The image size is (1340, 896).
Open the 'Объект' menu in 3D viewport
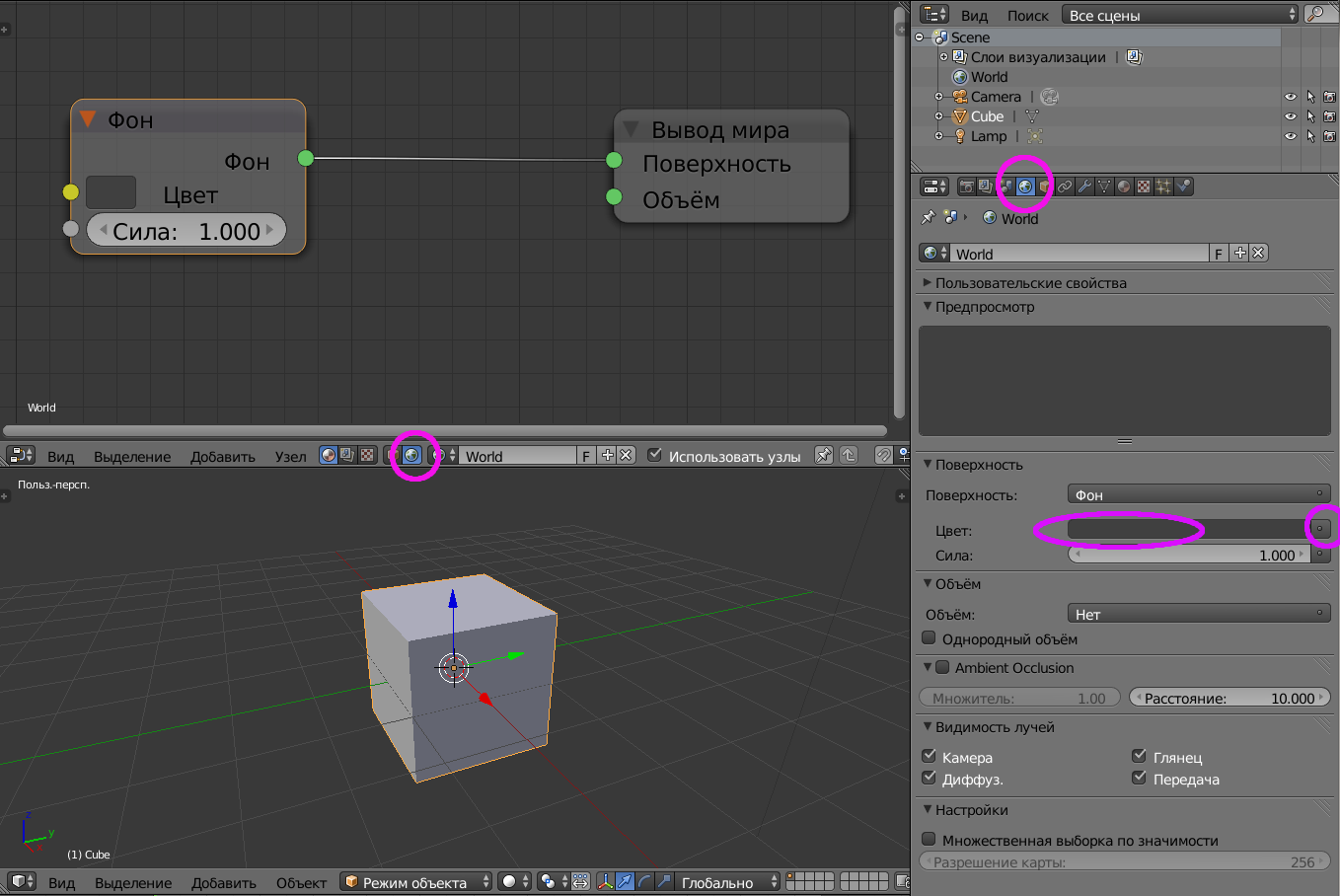pos(301,882)
